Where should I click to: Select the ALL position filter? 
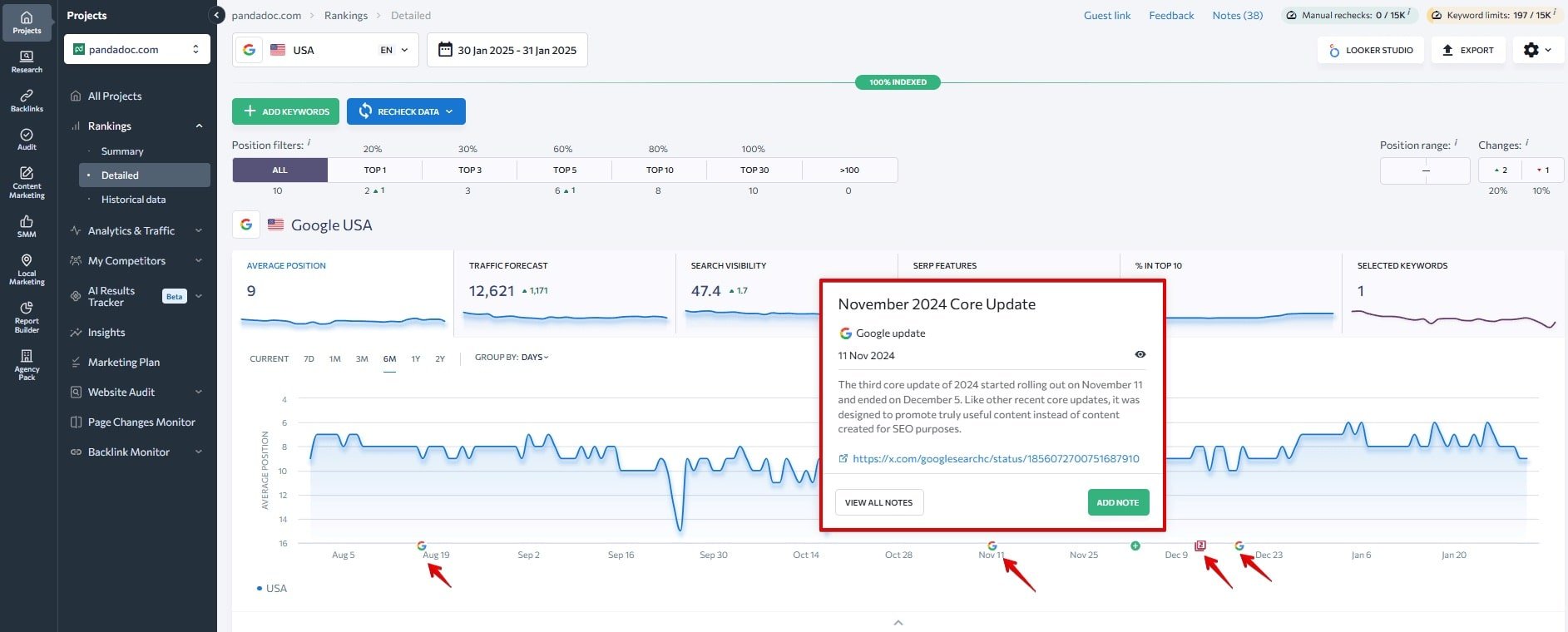279,170
